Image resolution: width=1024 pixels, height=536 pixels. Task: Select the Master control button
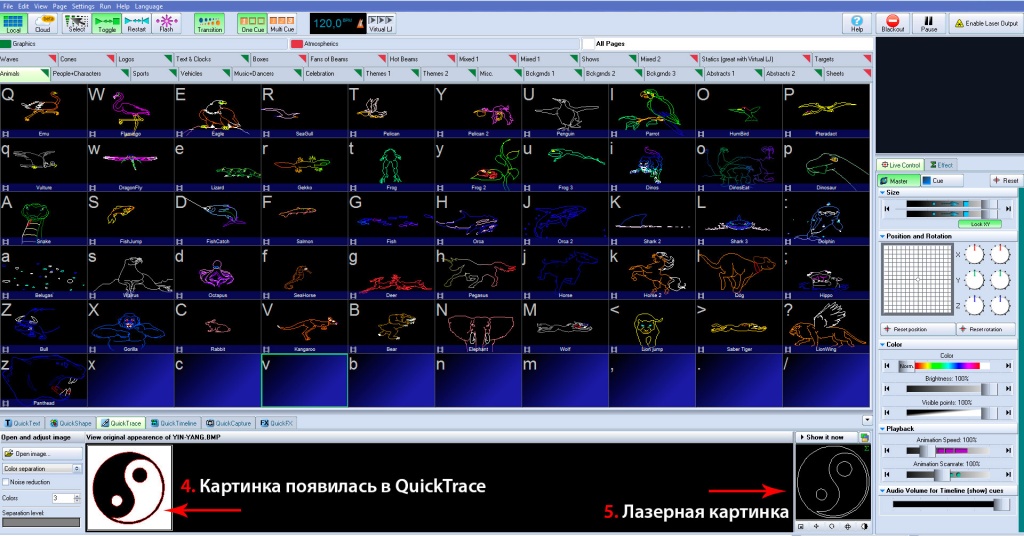tap(899, 180)
